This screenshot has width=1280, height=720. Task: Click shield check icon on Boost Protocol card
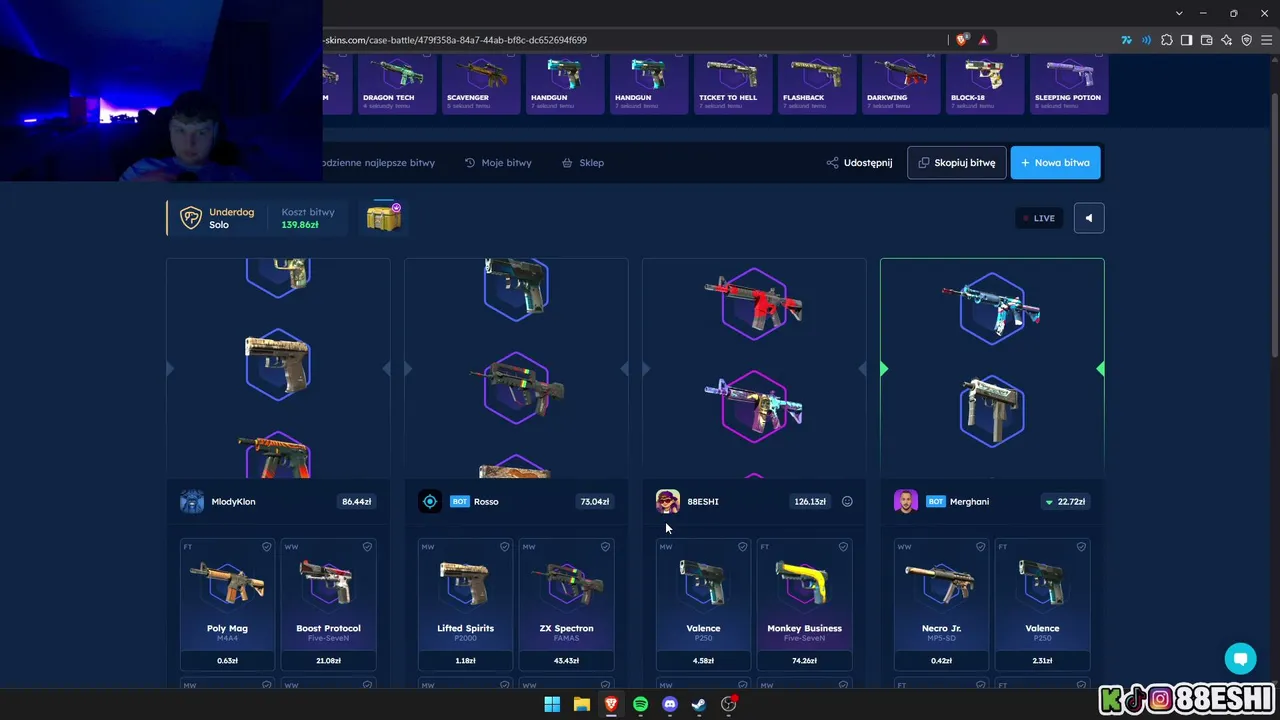(367, 547)
